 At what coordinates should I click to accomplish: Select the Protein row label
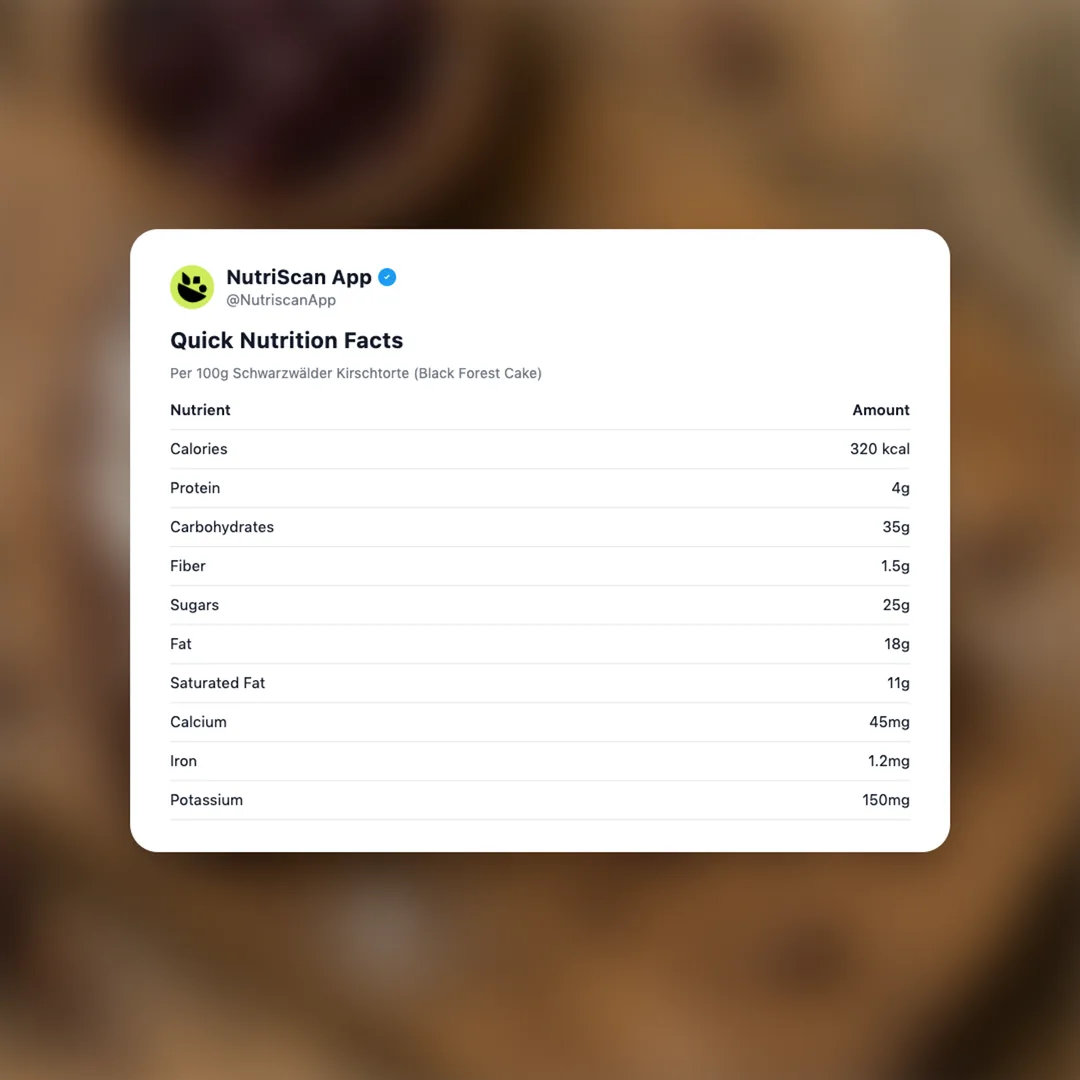195,488
